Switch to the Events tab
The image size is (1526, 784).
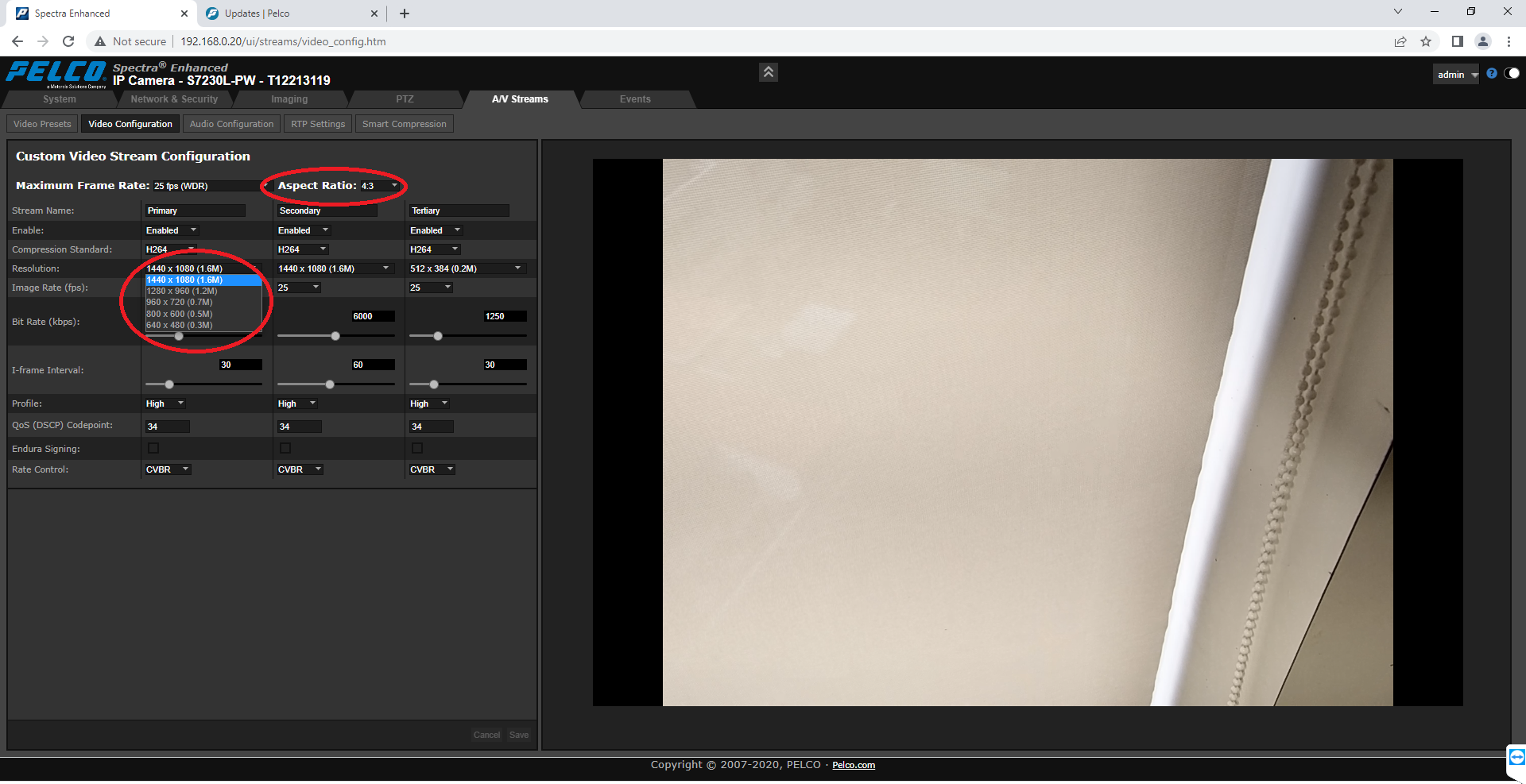[635, 99]
